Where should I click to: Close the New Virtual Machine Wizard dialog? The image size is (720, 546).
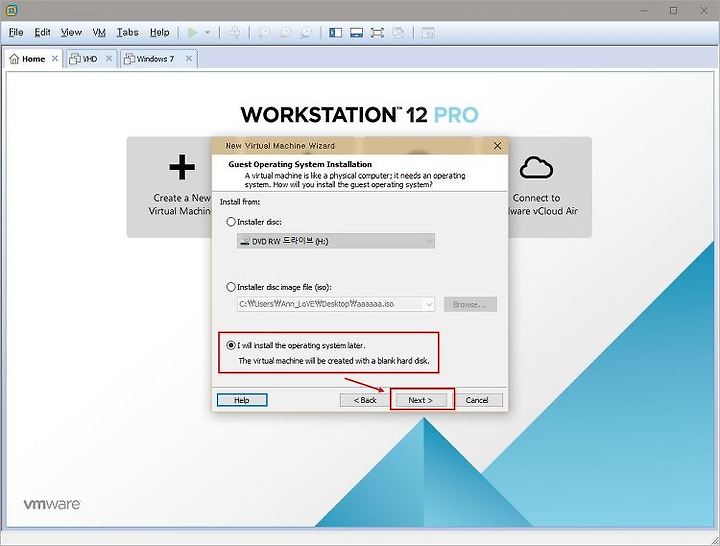[497, 146]
